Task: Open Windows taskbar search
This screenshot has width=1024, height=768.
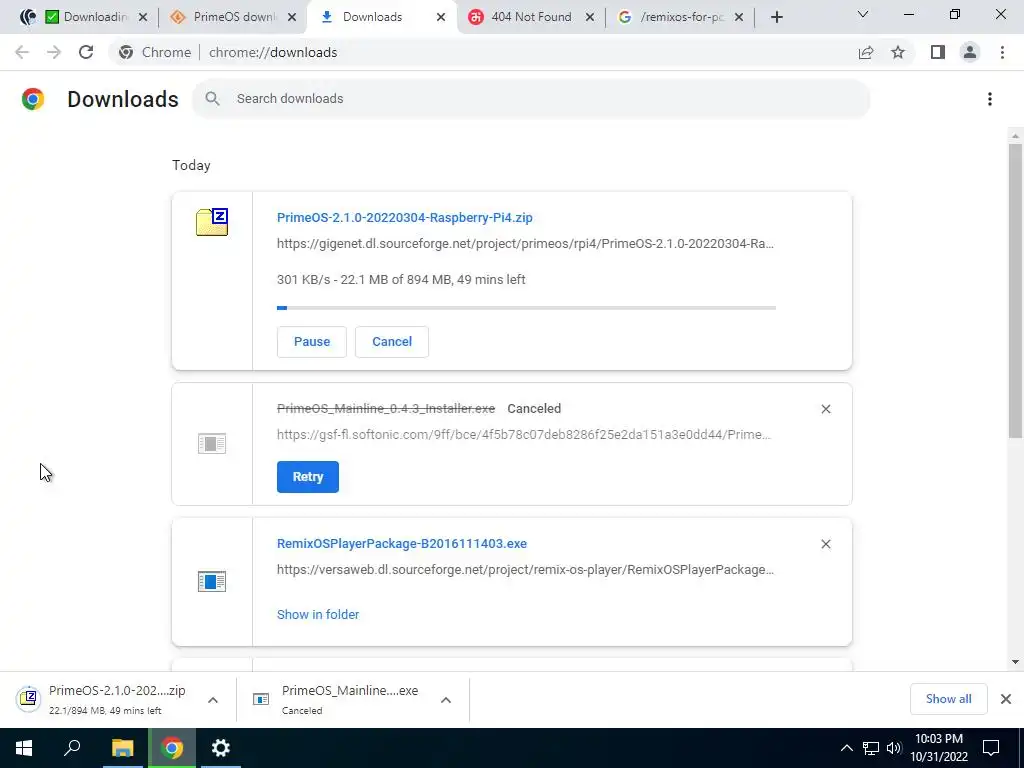Action: [72, 748]
